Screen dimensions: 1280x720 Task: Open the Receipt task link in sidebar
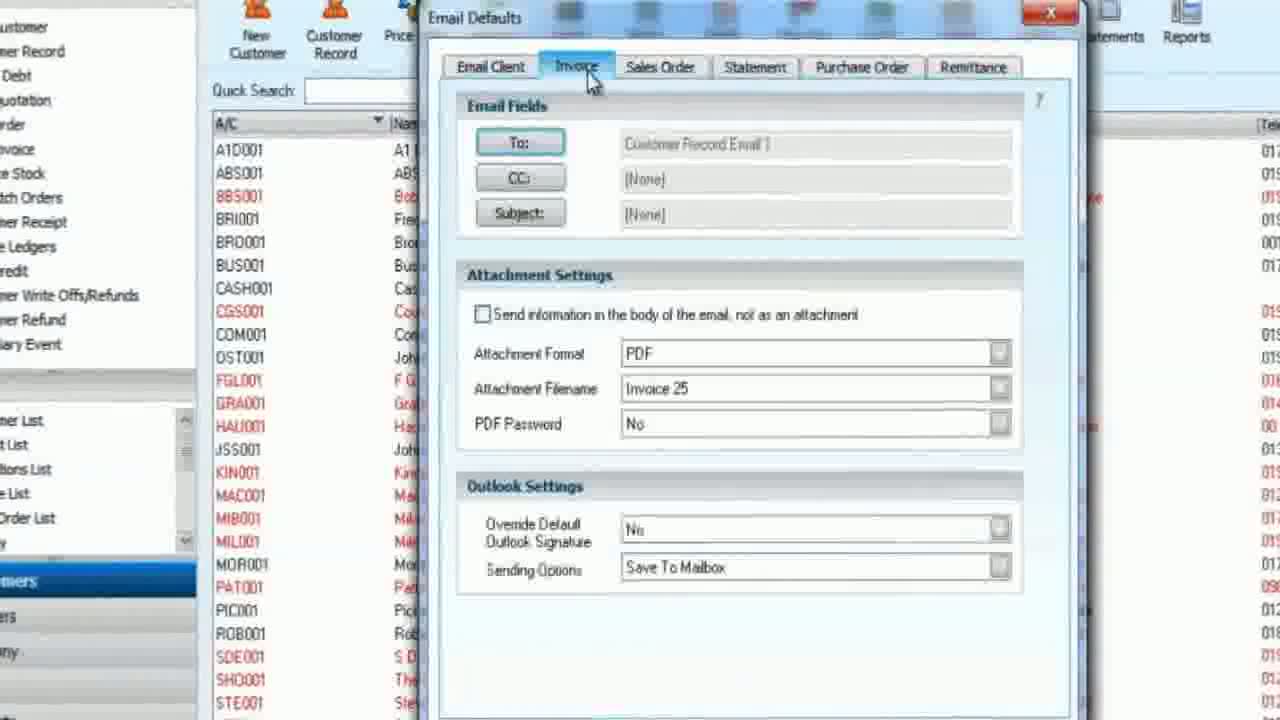pos(33,222)
